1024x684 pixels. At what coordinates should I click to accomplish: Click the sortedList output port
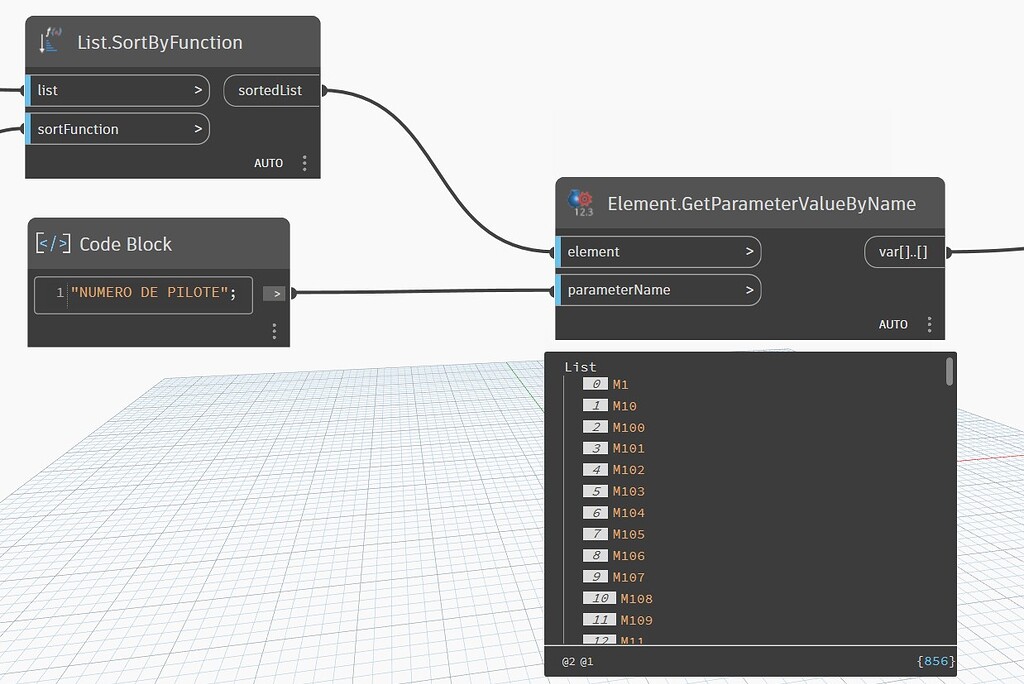[271, 90]
